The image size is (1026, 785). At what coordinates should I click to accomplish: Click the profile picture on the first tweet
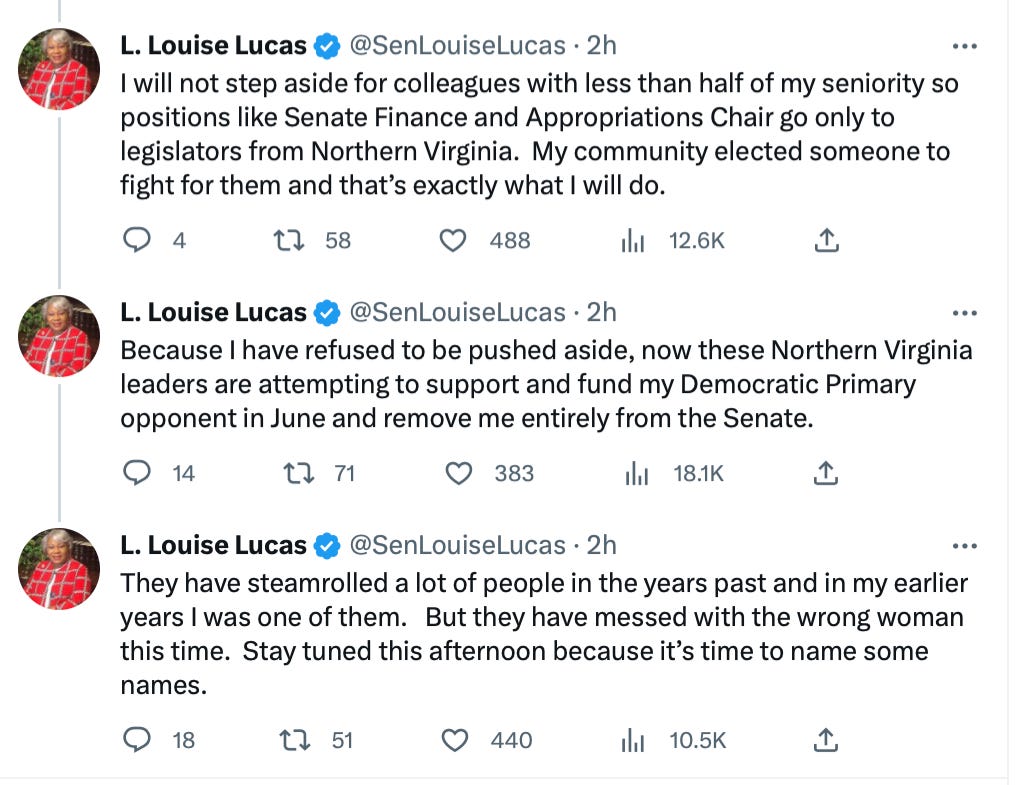(x=58, y=68)
